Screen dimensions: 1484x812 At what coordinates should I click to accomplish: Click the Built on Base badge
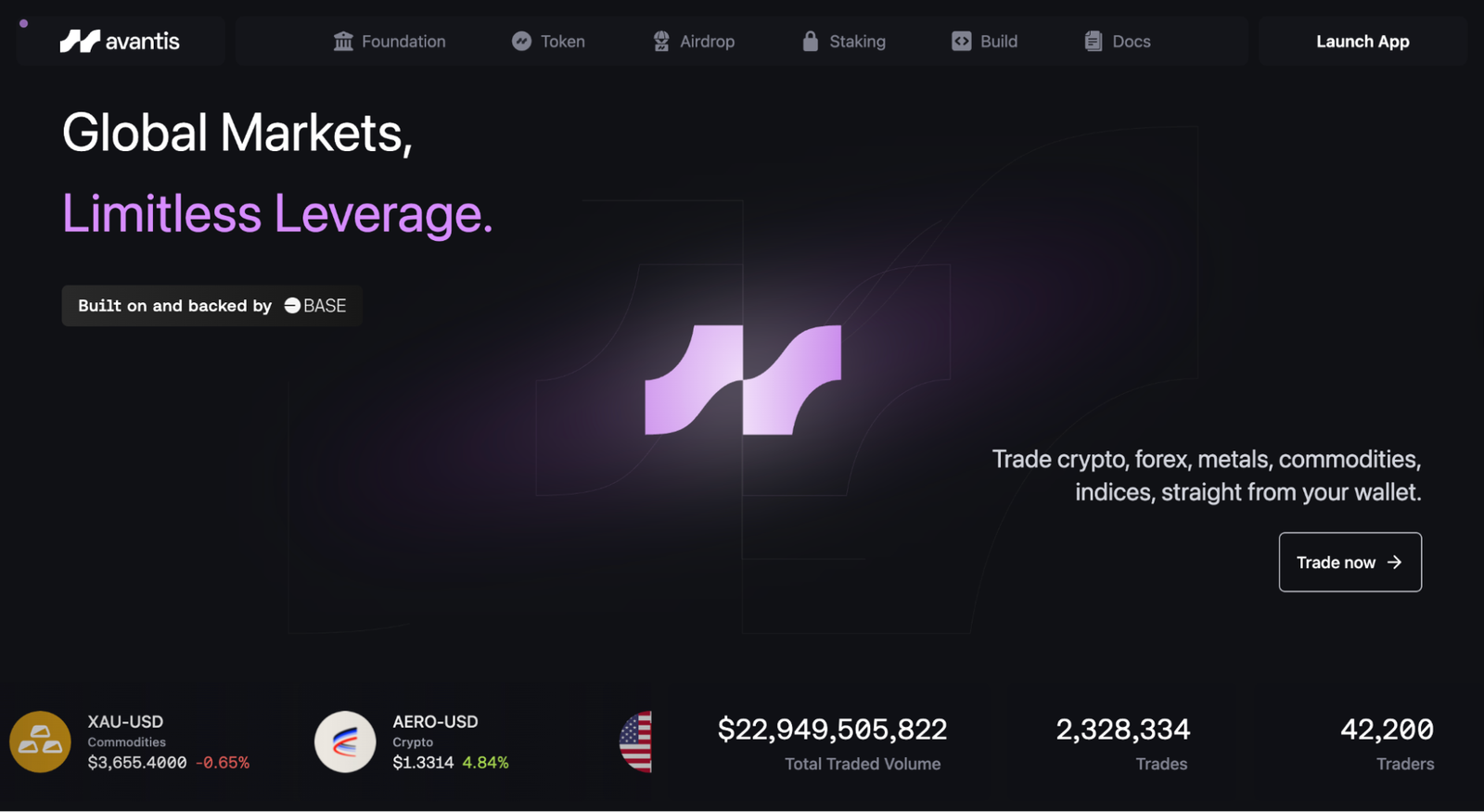click(211, 306)
